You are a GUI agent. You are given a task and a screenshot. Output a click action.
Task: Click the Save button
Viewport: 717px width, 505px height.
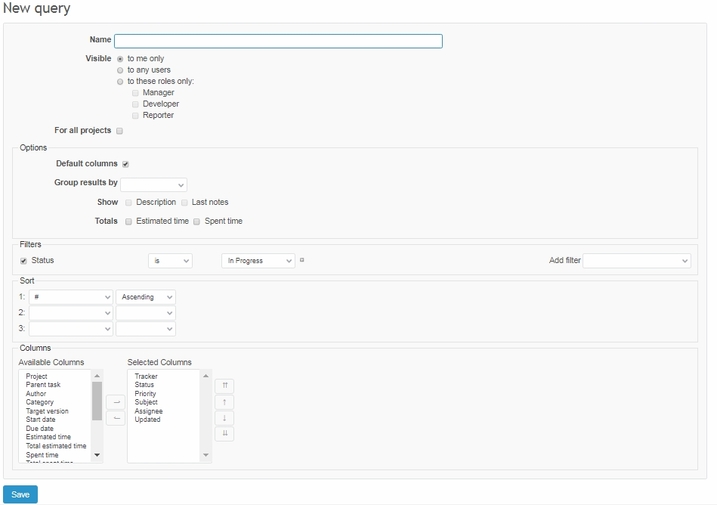(20, 494)
